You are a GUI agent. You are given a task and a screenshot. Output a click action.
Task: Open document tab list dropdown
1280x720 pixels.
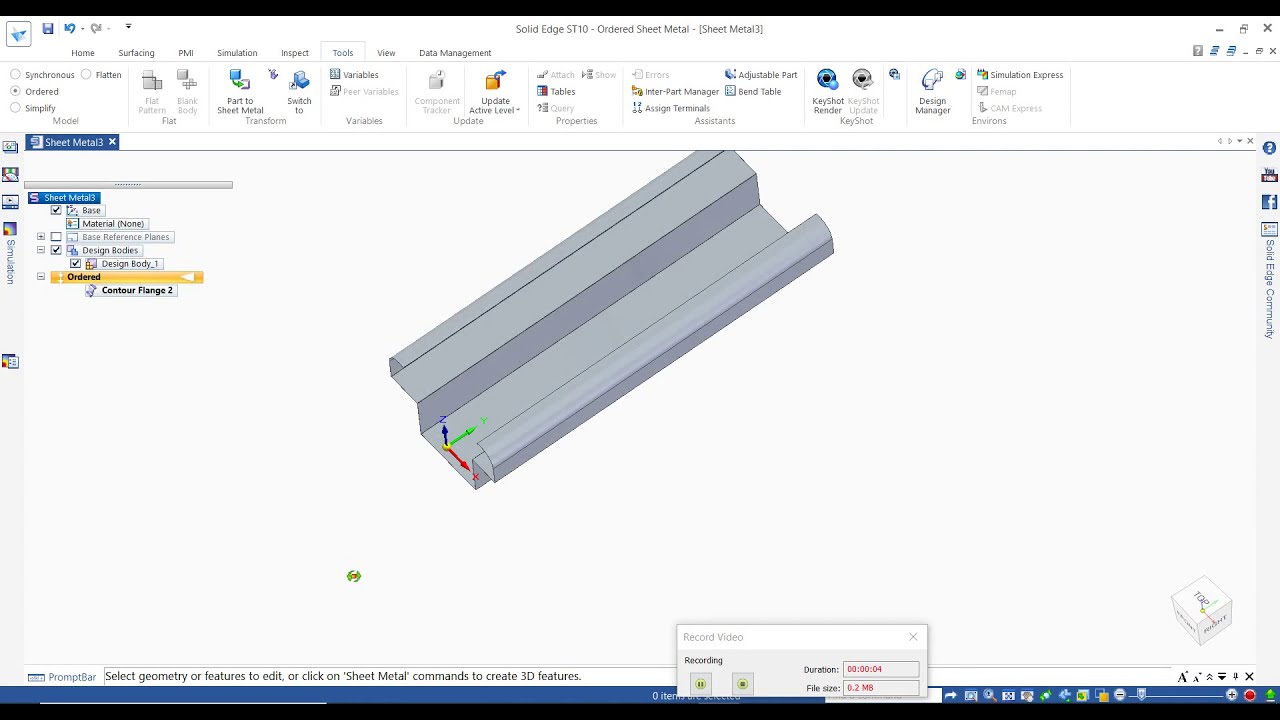(x=1240, y=142)
